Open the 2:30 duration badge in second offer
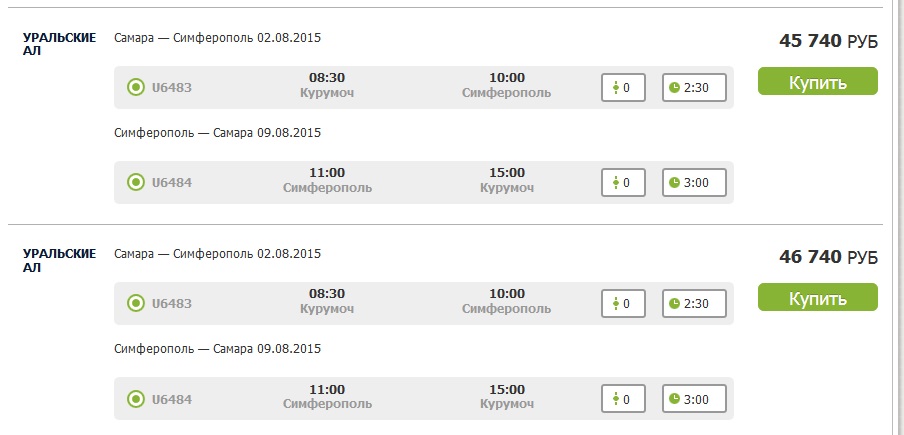The width and height of the screenshot is (904, 435). coord(694,303)
